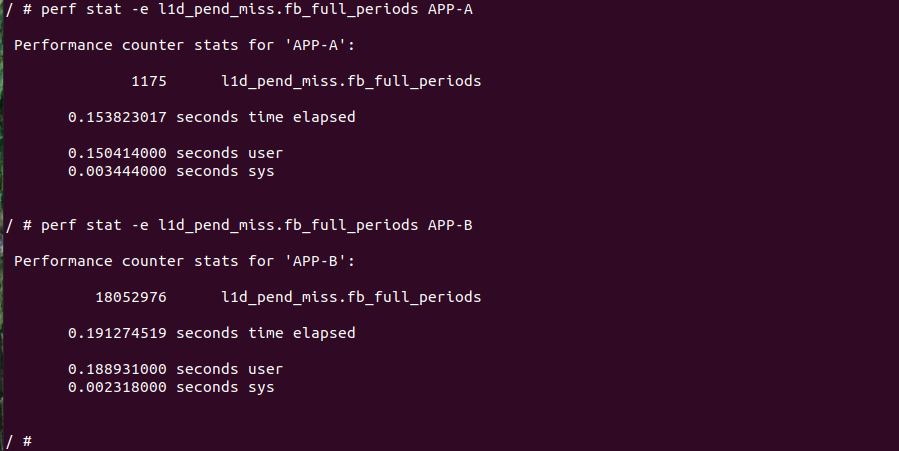Click the 0.003444000 seconds sys line
Screen dimensions: 899x451
171,171
